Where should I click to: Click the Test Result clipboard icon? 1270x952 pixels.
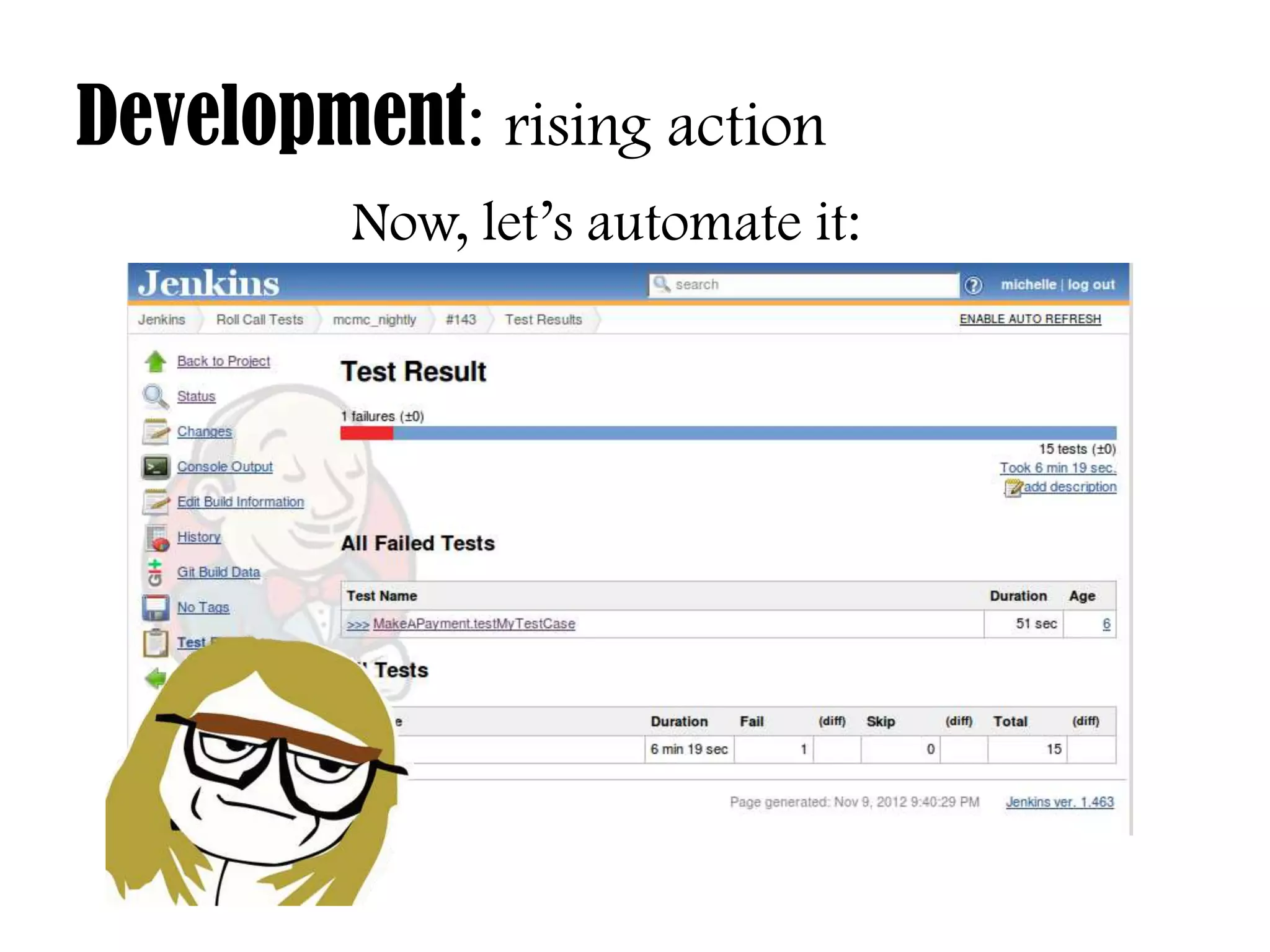(155, 643)
